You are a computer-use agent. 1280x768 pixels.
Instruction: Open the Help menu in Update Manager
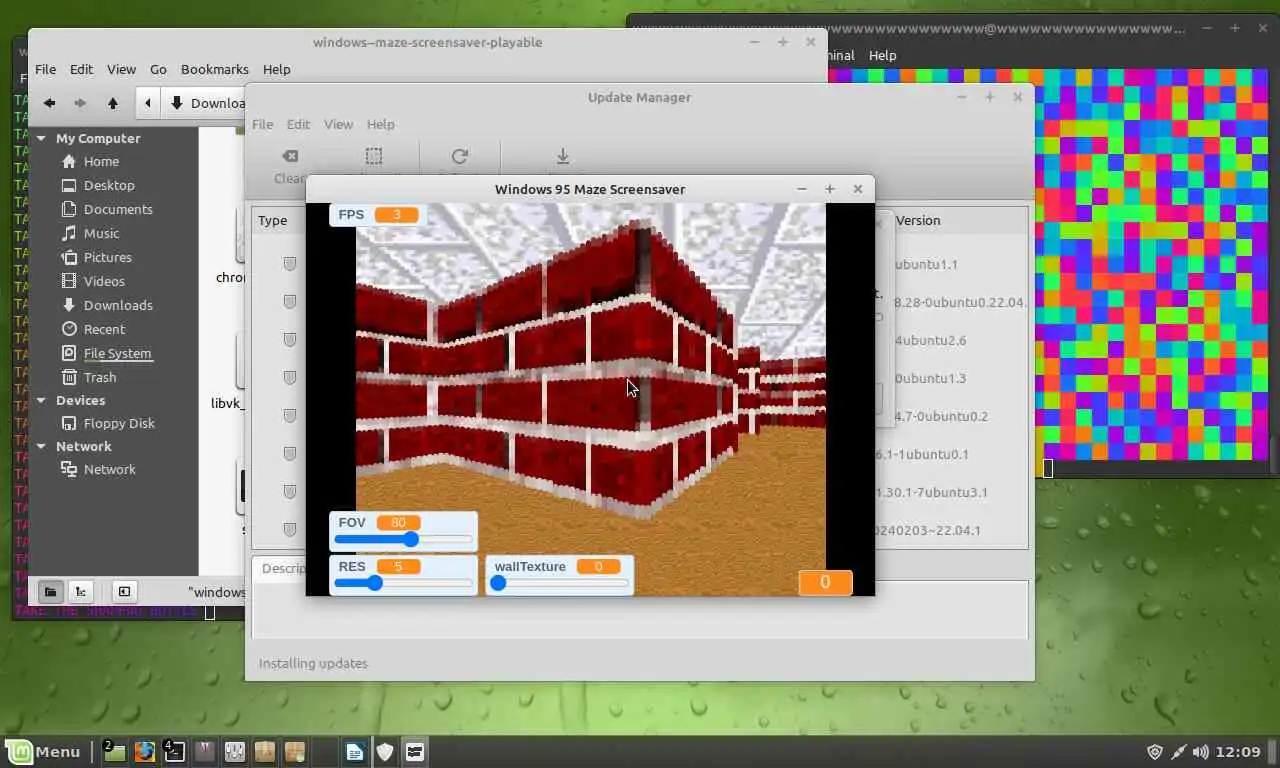point(380,124)
